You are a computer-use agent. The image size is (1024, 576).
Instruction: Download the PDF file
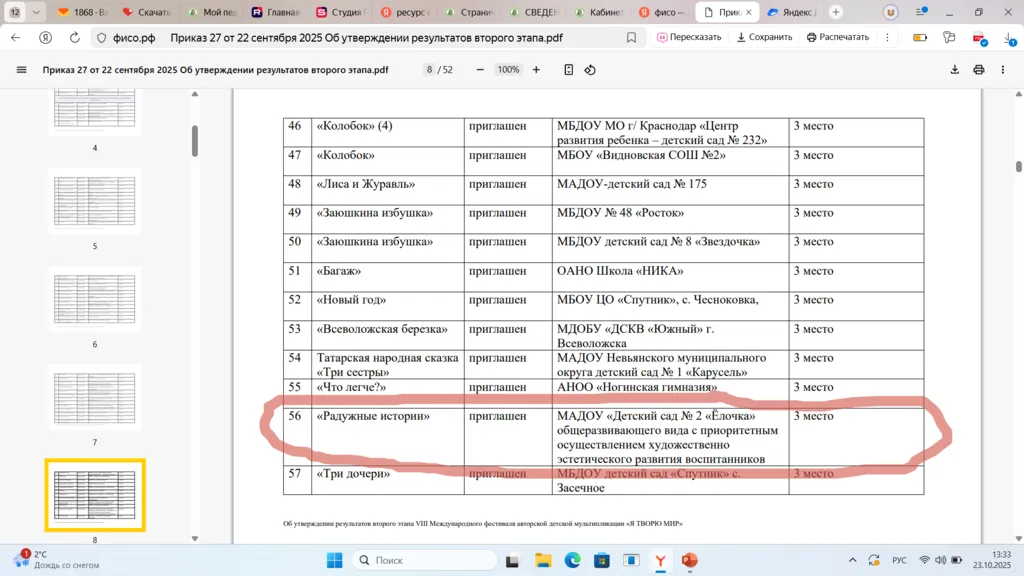point(955,70)
